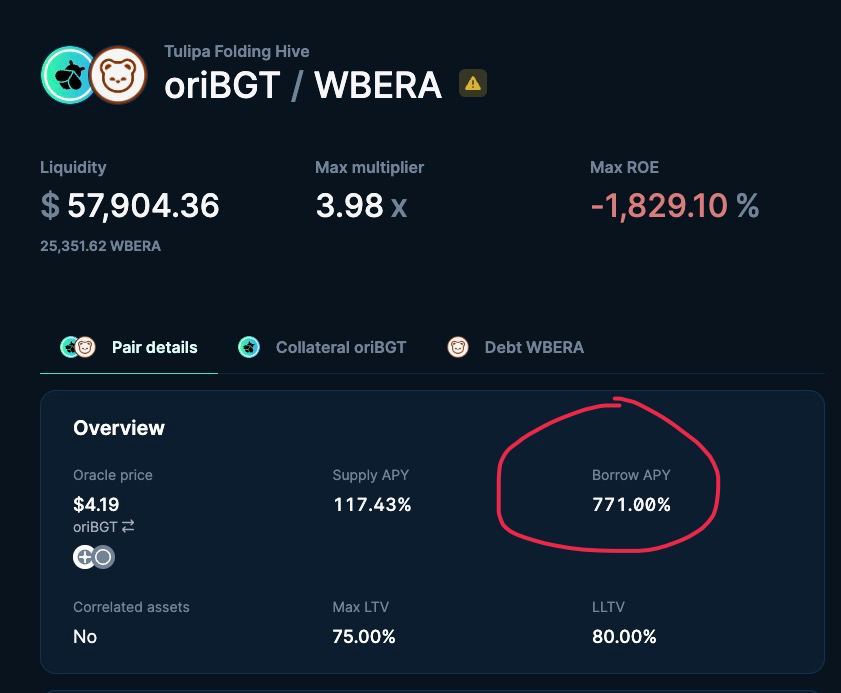Switch to Collateral oriBGT tab
Viewport: 841px width, 693px height.
(322, 347)
